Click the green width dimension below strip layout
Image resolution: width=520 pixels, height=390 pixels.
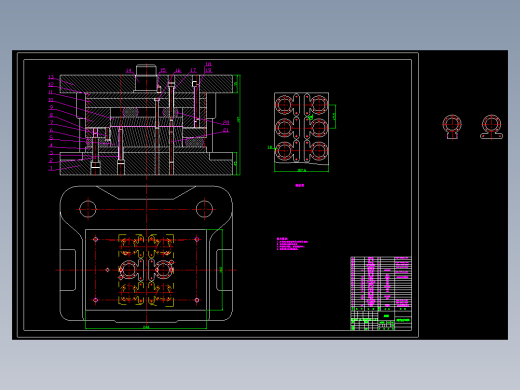[301, 170]
